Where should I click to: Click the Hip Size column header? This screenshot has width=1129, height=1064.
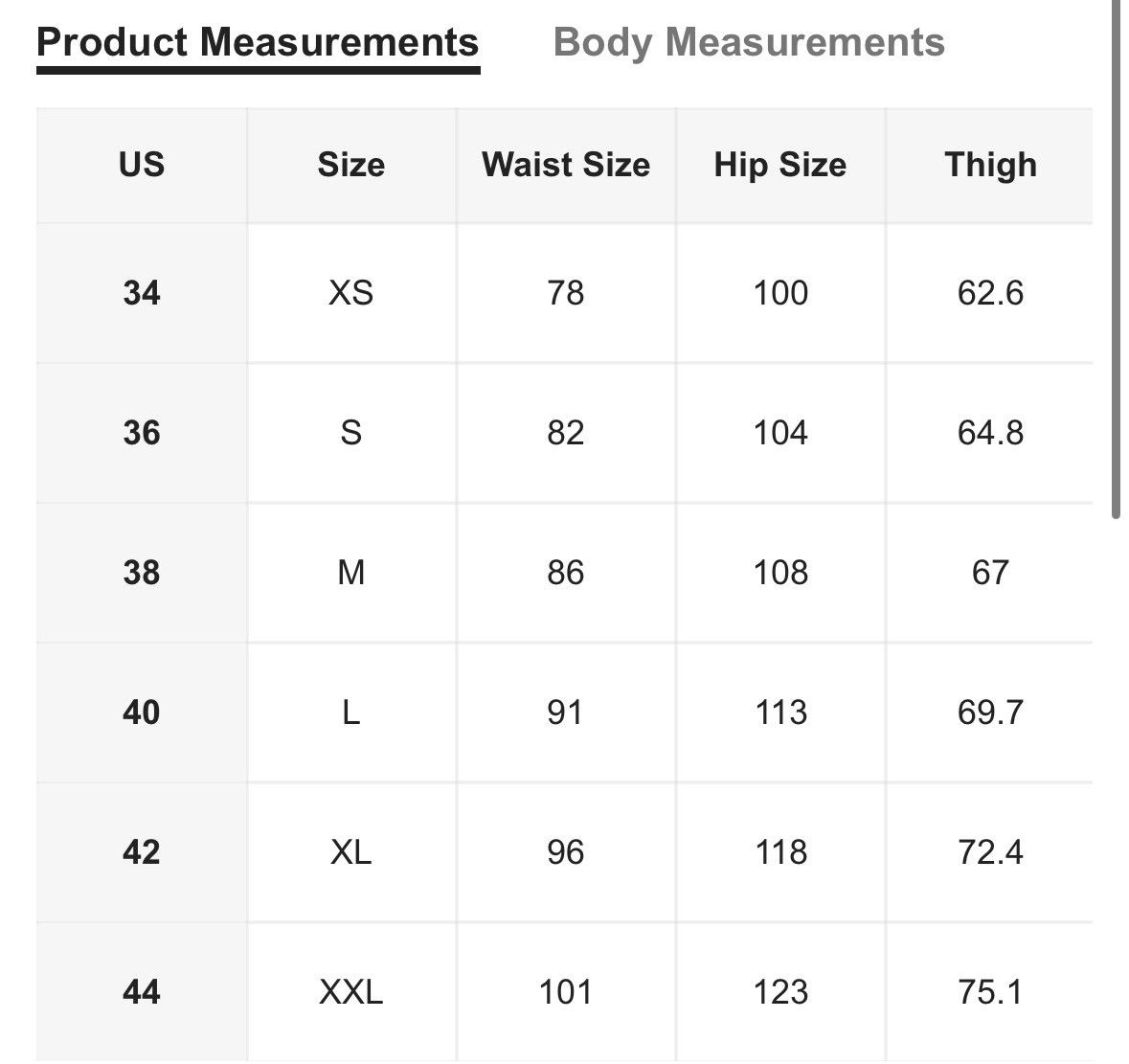click(780, 165)
